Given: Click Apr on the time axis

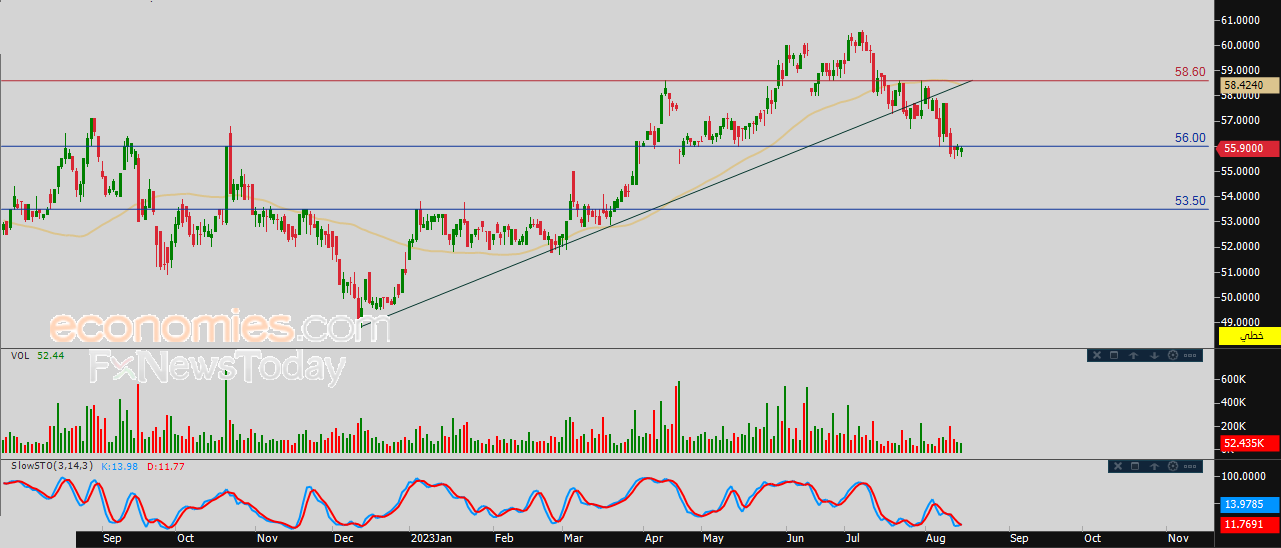Looking at the screenshot, I should (x=655, y=538).
